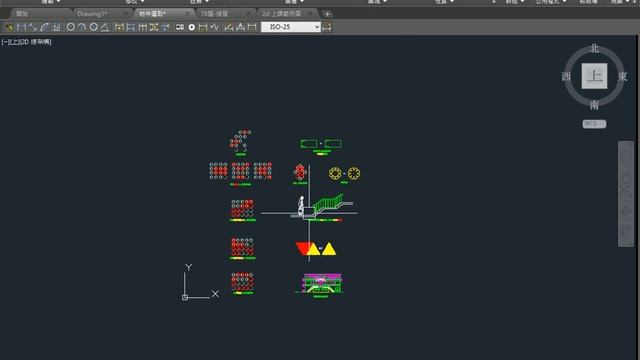Select the Aligned dimension tool

click(x=33, y=27)
